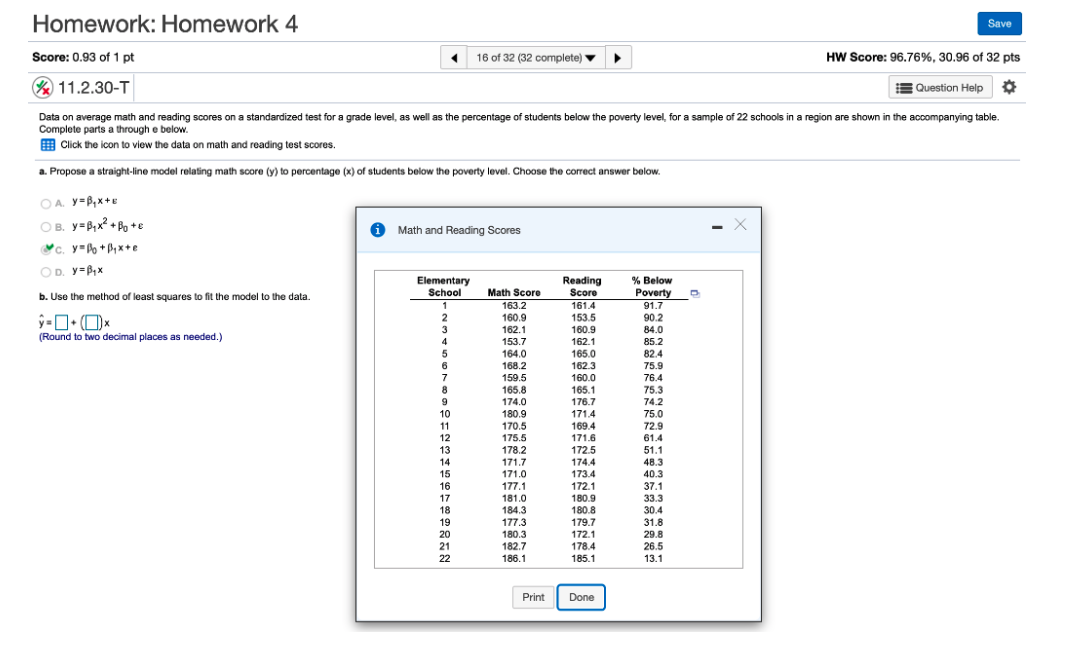Print the Math and Reading Scores data
The width and height of the screenshot is (1076, 646).
[x=533, y=597]
